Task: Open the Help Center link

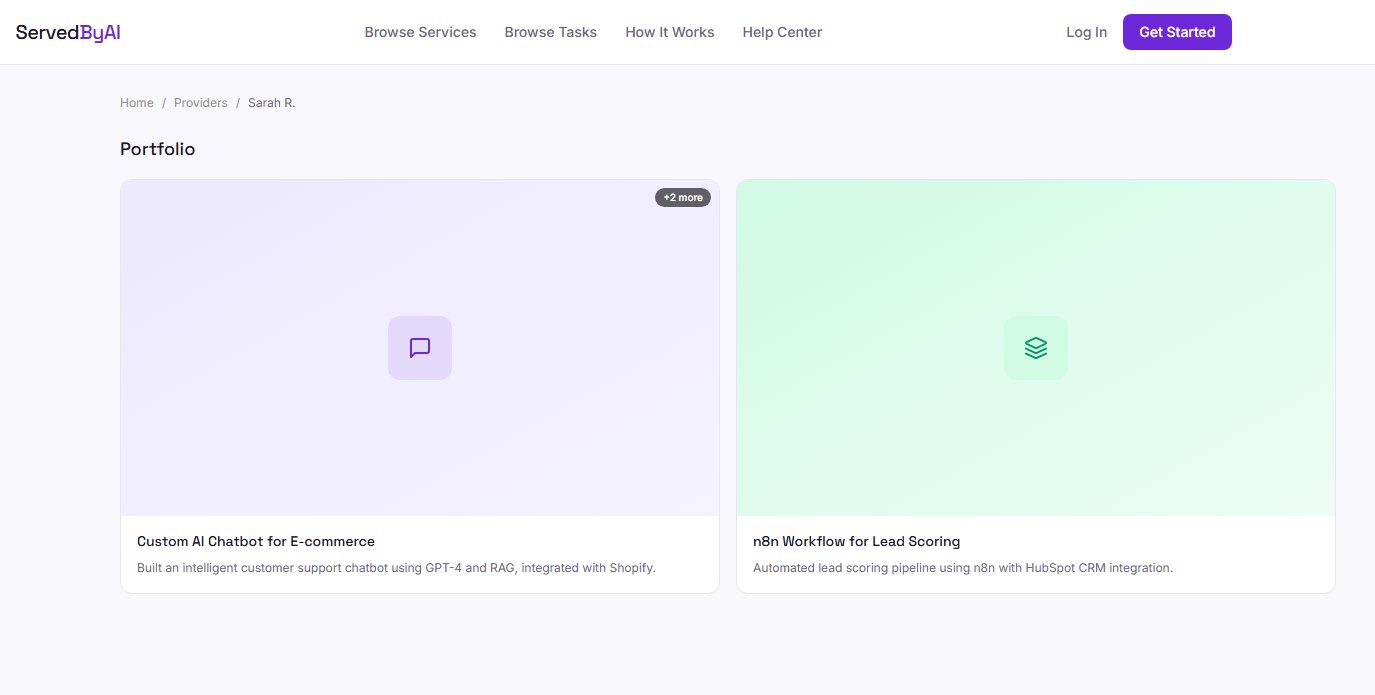Action: pyautogui.click(x=782, y=32)
